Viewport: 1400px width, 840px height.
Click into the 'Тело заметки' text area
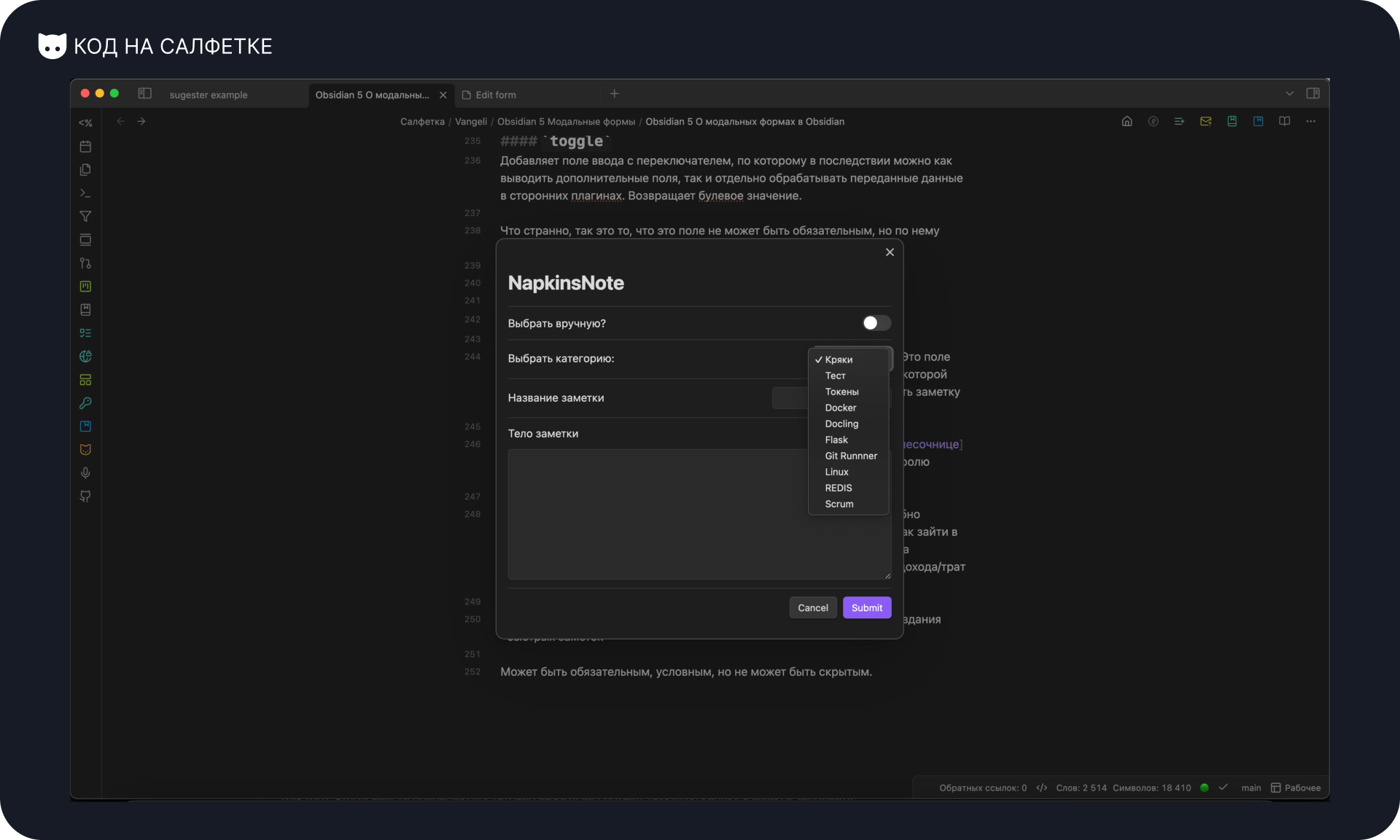(699, 515)
